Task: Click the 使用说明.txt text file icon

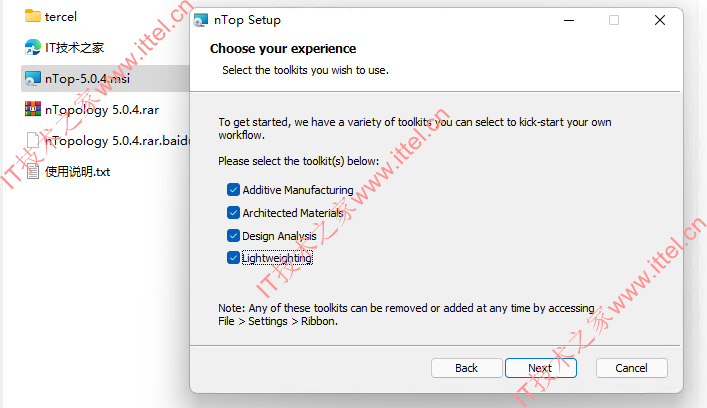Action: (32, 171)
